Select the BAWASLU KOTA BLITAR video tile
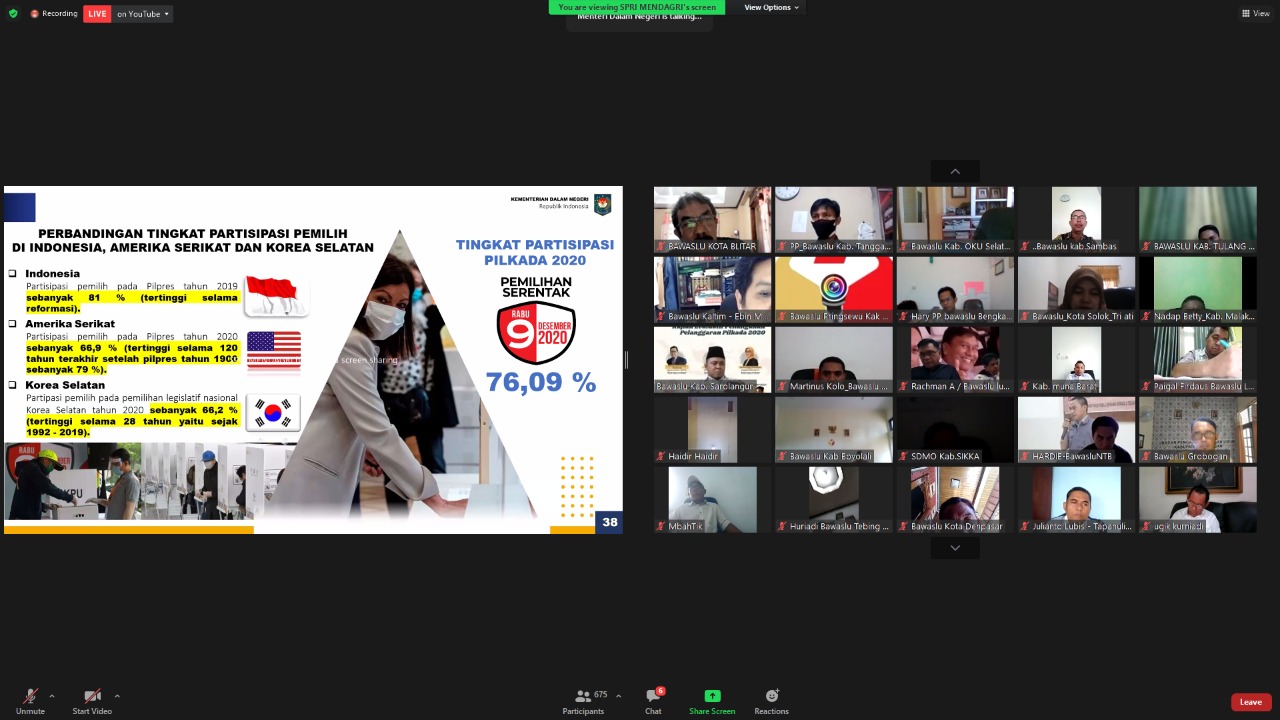This screenshot has width=1280, height=720. (712, 219)
